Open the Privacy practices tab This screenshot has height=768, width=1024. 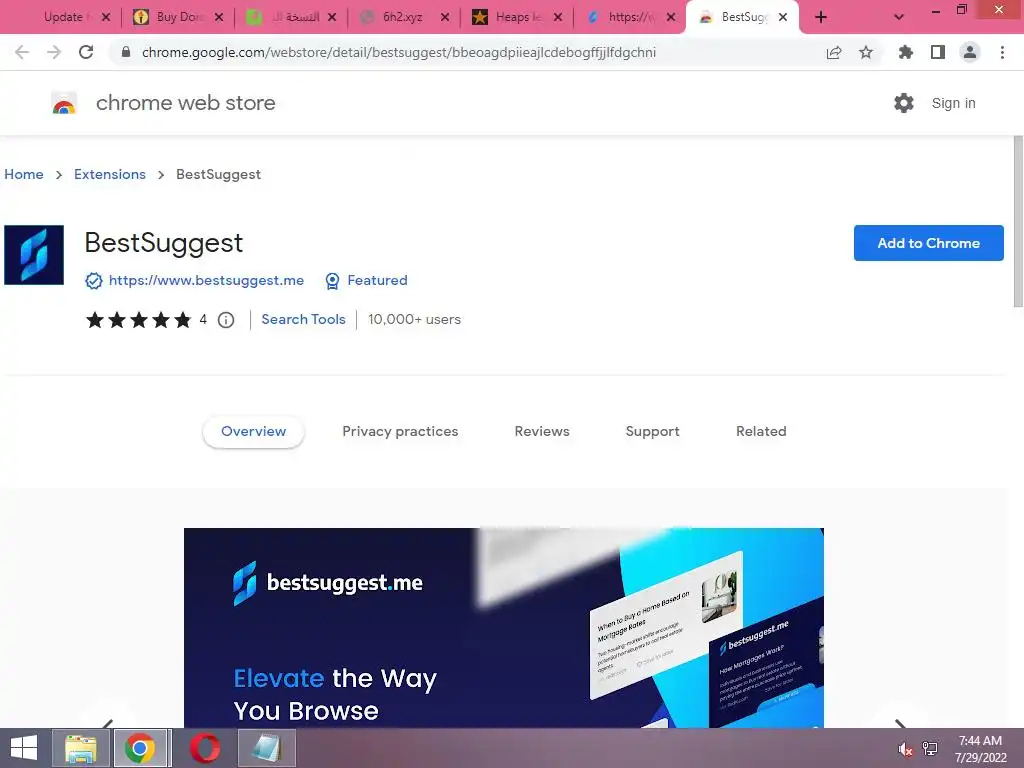click(400, 432)
